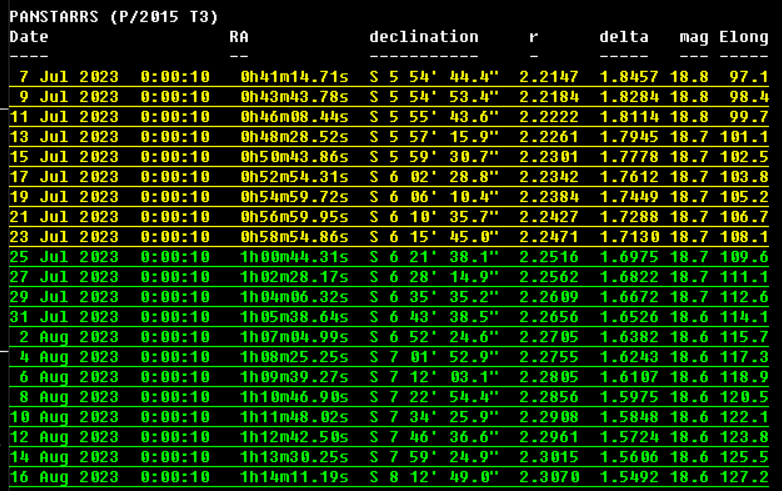Select the RA column header
782x491 pixels.
(x=239, y=37)
